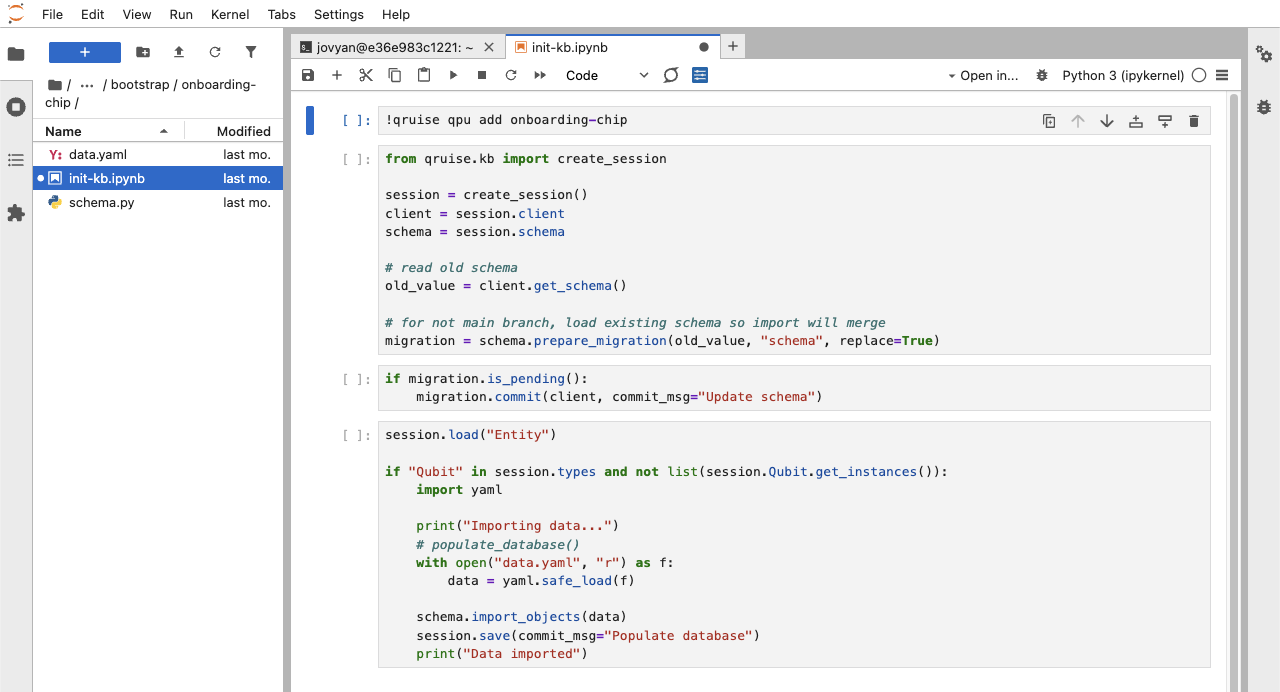The height and width of the screenshot is (692, 1280).
Task: Cut selected cell using the scissors icon
Action: pos(366,75)
